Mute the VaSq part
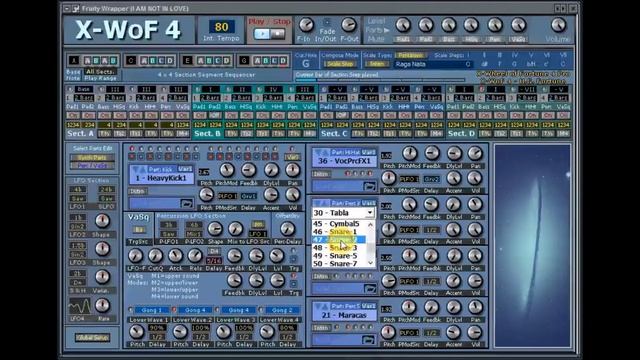Image resolution: width=640 pixels, height=360 pixels. pyautogui.click(x=518, y=40)
